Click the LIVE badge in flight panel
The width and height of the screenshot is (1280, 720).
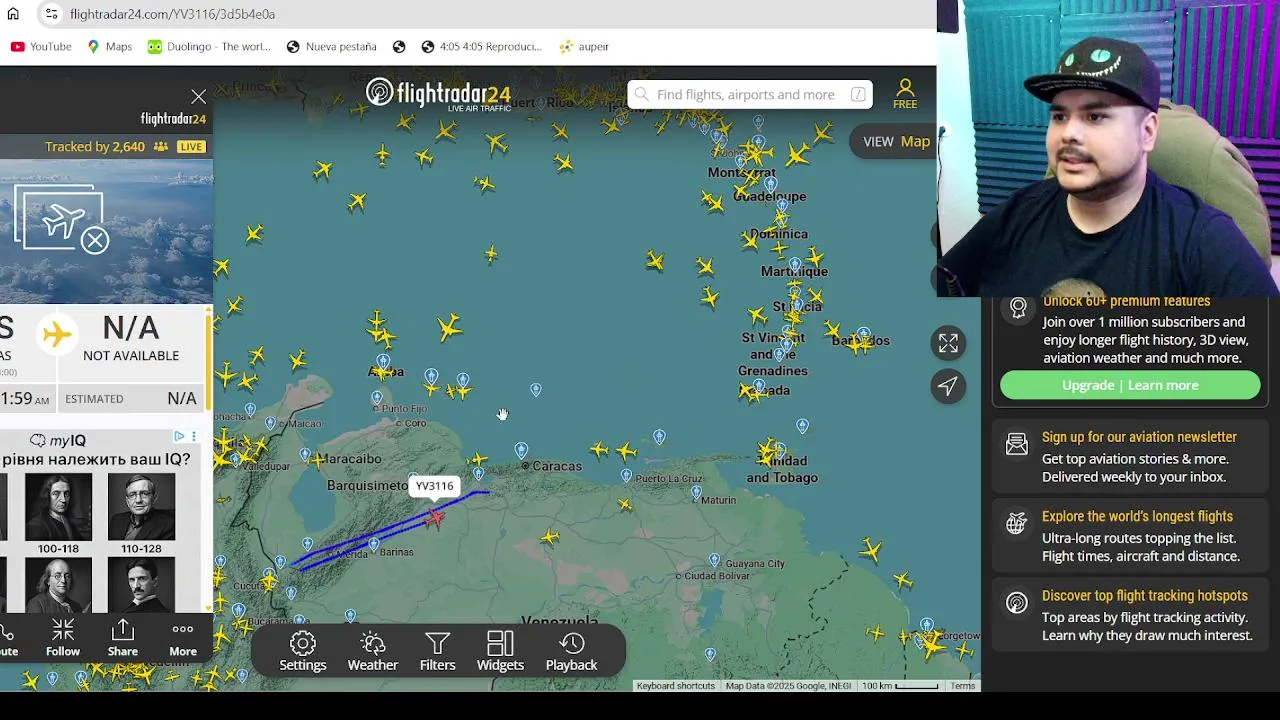click(x=191, y=146)
